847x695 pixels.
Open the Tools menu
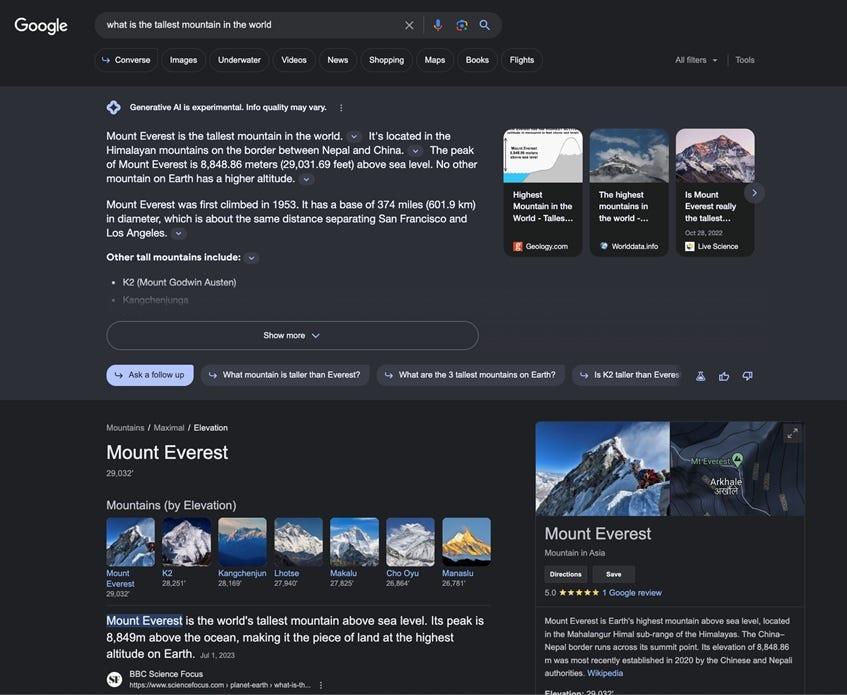coord(744,60)
